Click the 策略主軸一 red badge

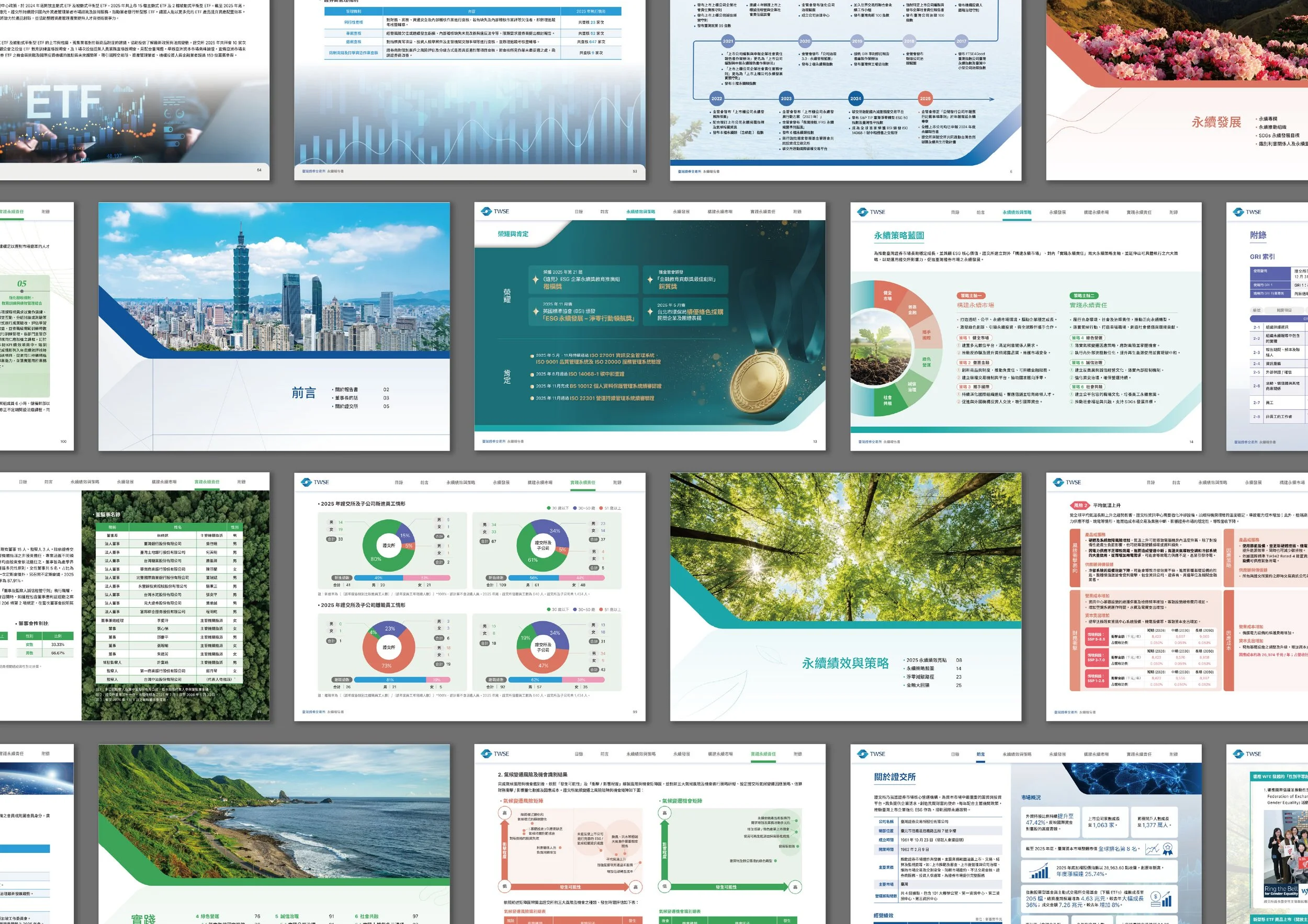(x=971, y=295)
